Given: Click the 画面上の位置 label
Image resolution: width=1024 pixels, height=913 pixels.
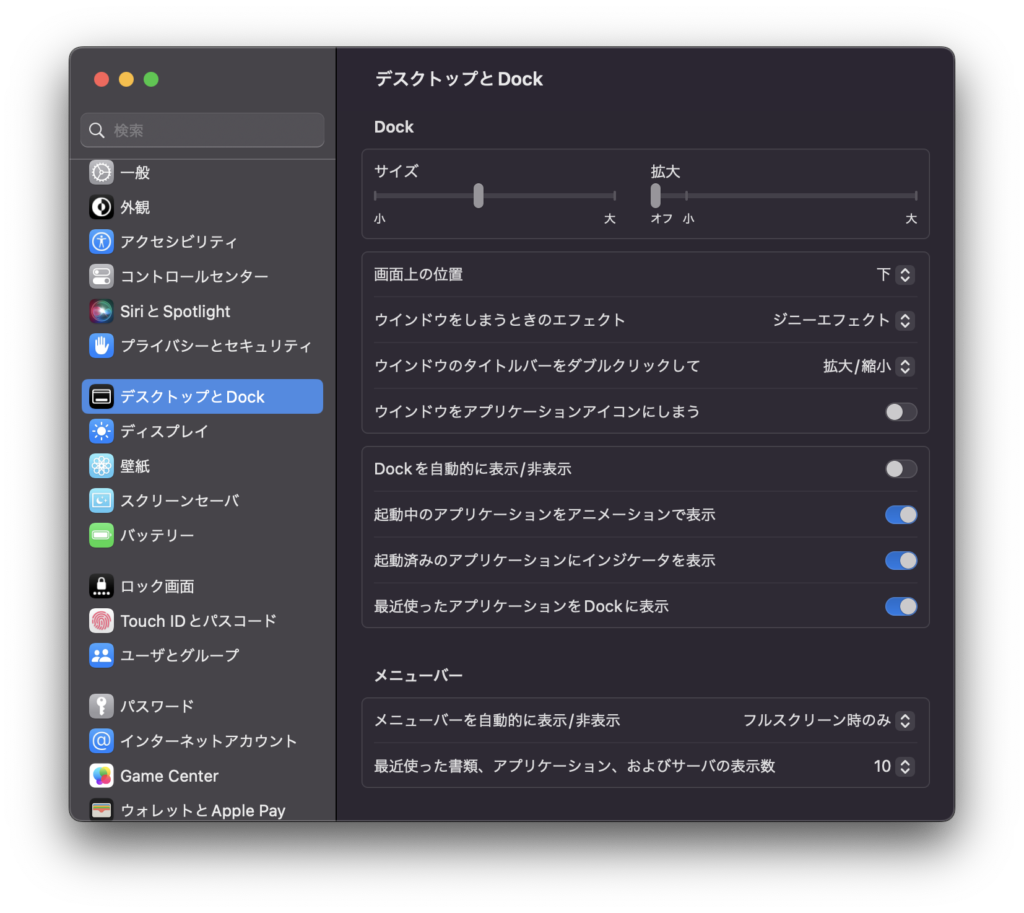Looking at the screenshot, I should 418,274.
